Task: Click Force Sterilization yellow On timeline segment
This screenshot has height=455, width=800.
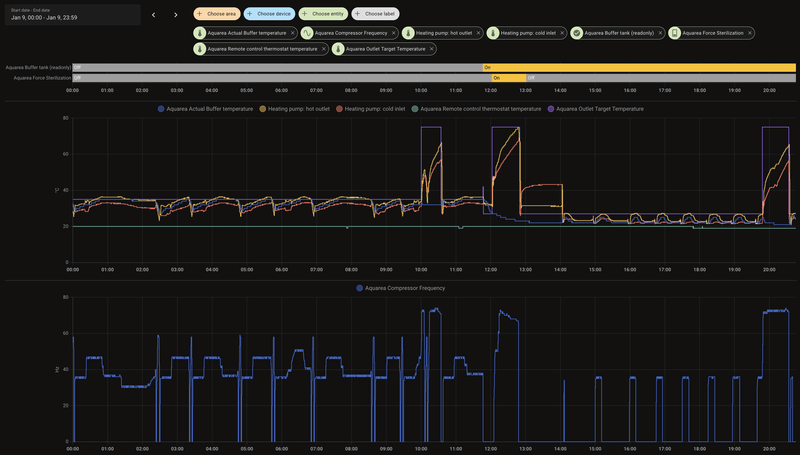Action: tap(509, 78)
